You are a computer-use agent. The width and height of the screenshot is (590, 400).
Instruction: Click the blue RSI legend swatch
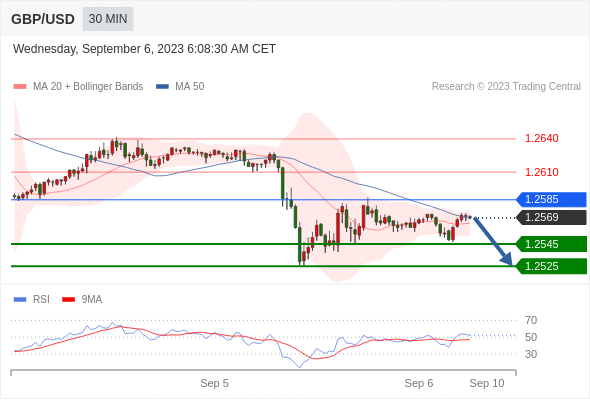point(20,300)
